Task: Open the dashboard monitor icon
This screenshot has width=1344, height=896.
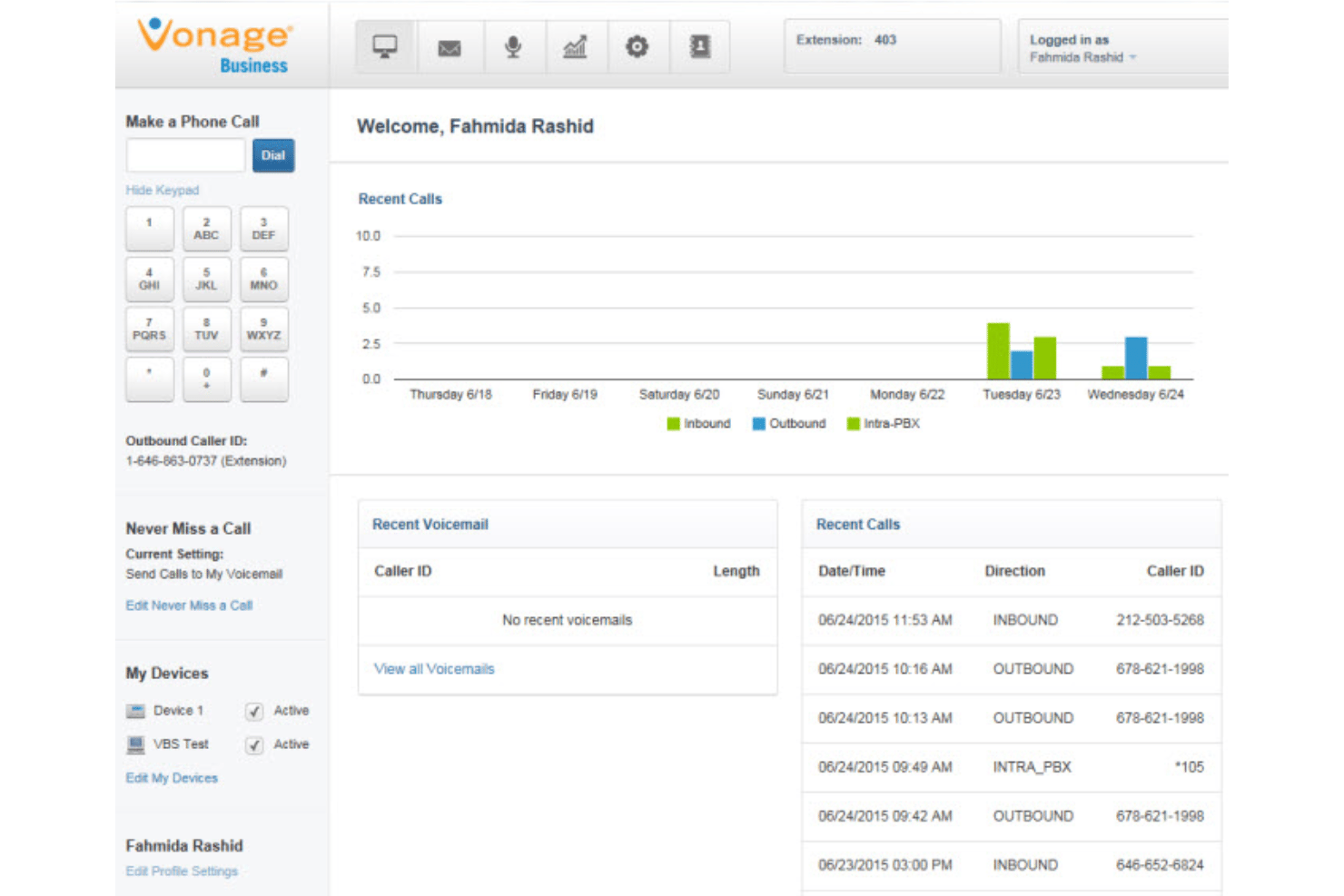Action: click(386, 46)
